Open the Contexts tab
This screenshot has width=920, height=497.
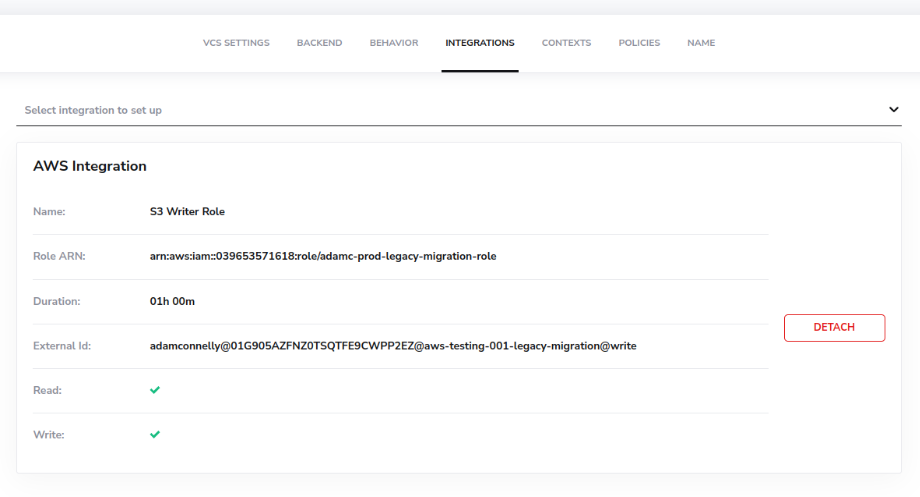tap(566, 43)
